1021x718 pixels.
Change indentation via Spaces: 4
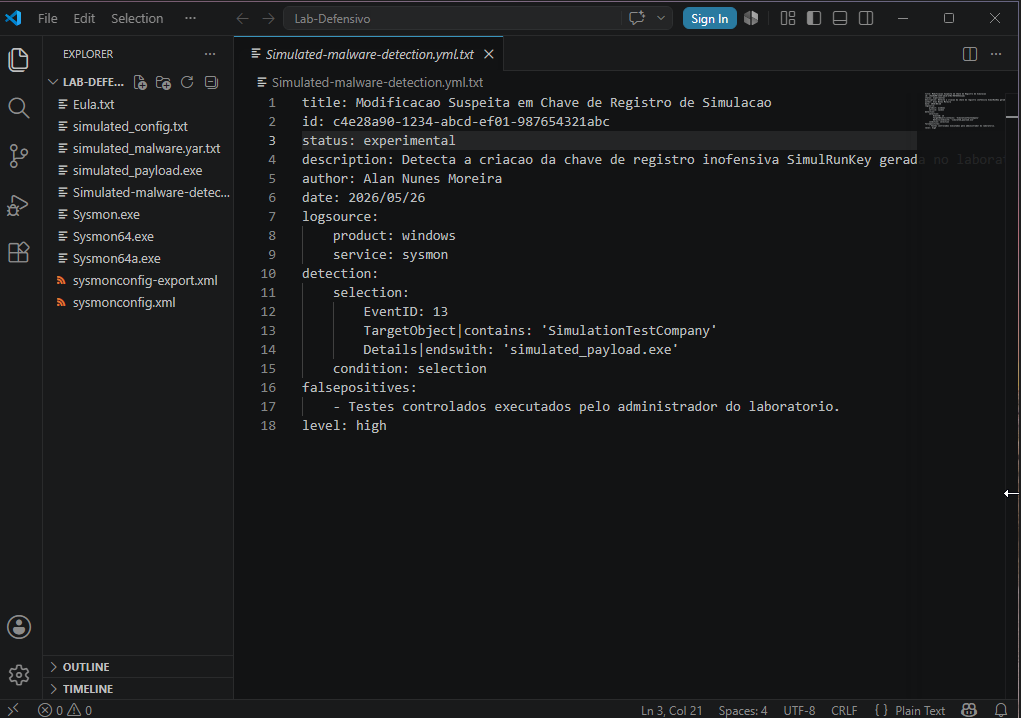point(742,710)
